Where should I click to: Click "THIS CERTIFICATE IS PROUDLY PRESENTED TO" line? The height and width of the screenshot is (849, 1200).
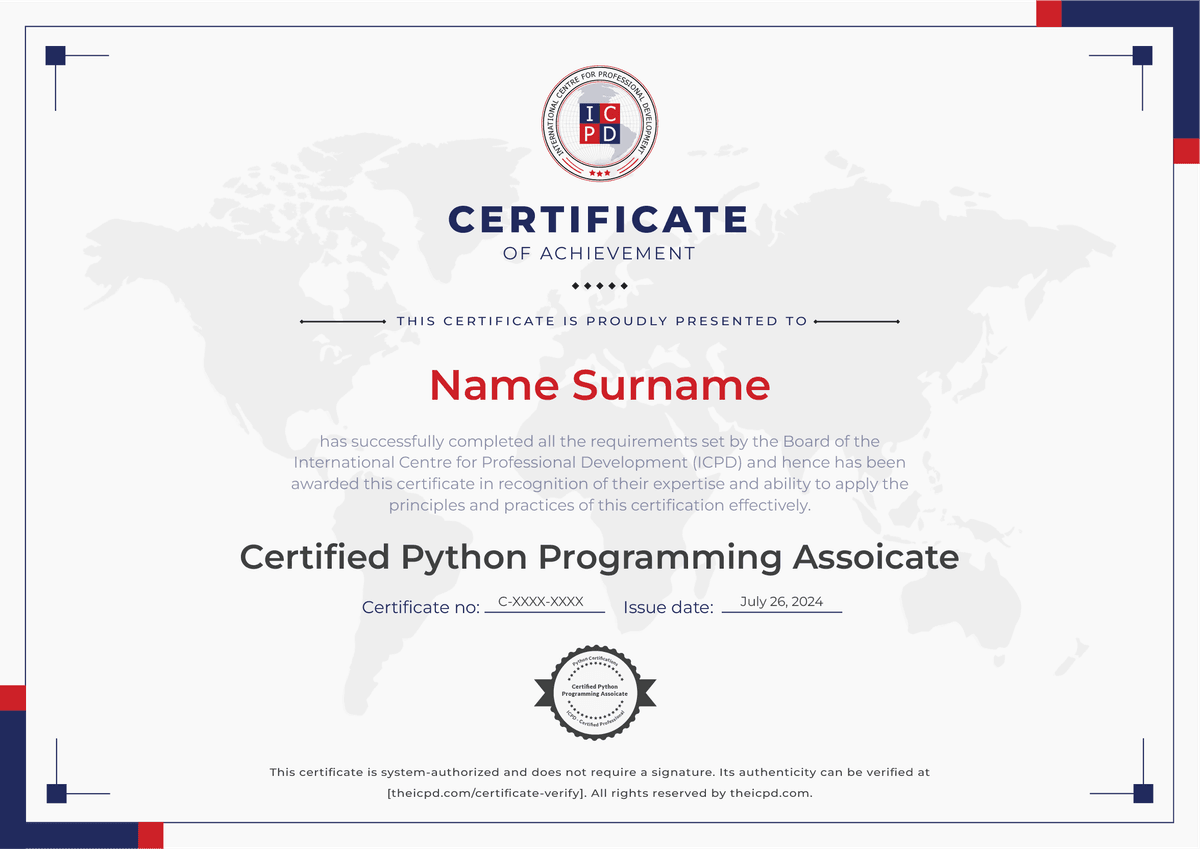click(x=601, y=321)
